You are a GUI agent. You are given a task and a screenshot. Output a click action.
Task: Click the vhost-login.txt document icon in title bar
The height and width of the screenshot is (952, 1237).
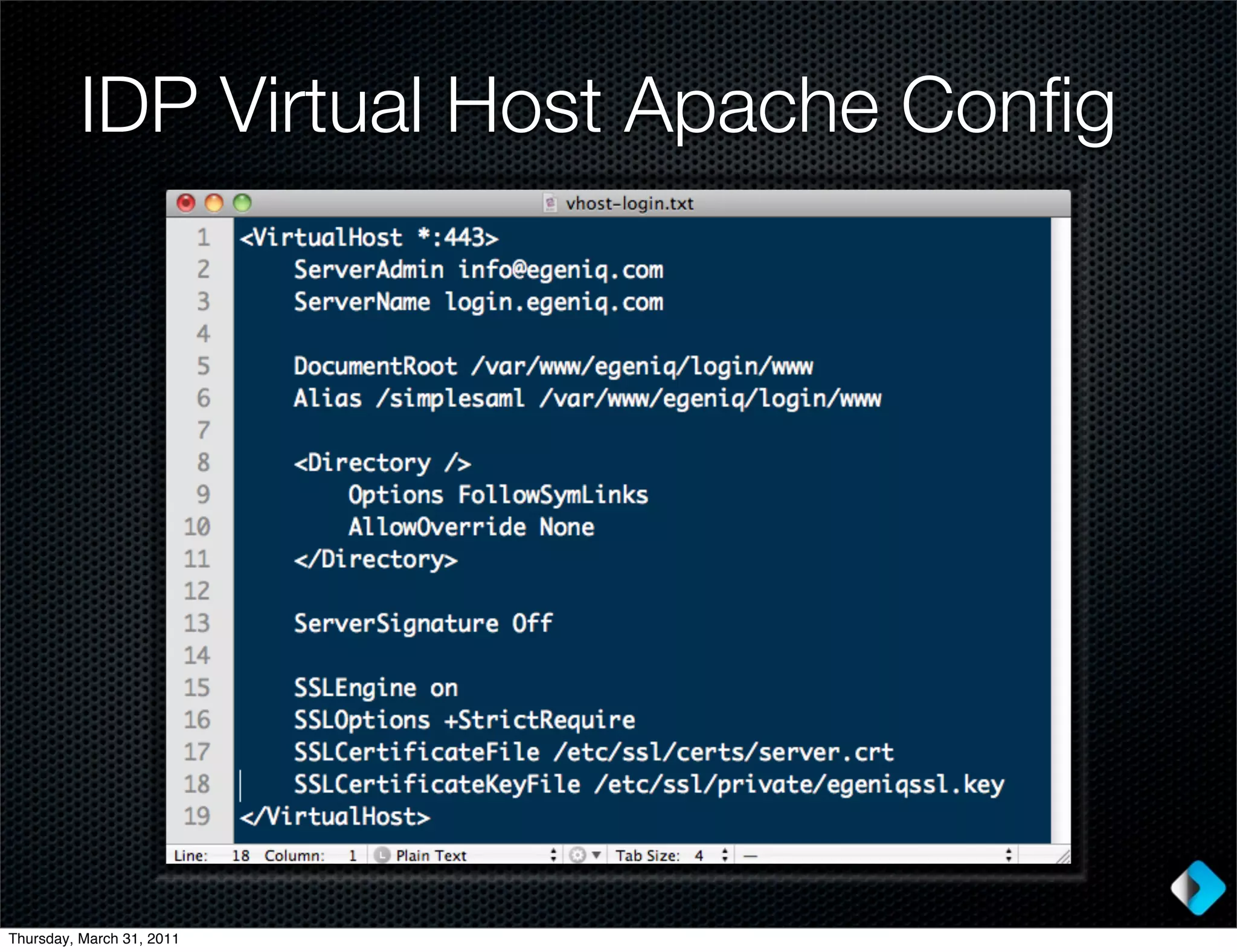[x=550, y=204]
